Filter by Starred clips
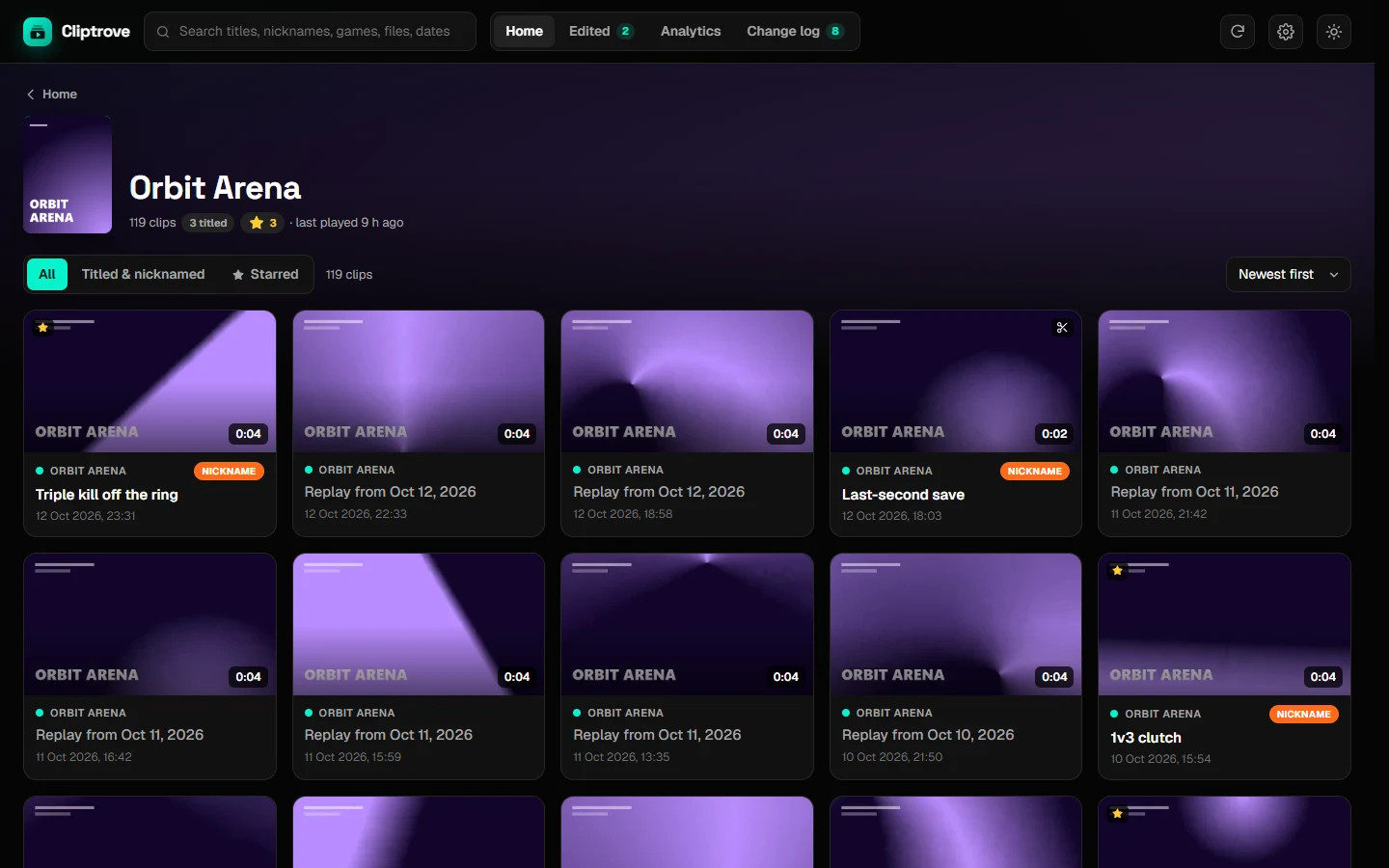The height and width of the screenshot is (868, 1389). point(265,275)
